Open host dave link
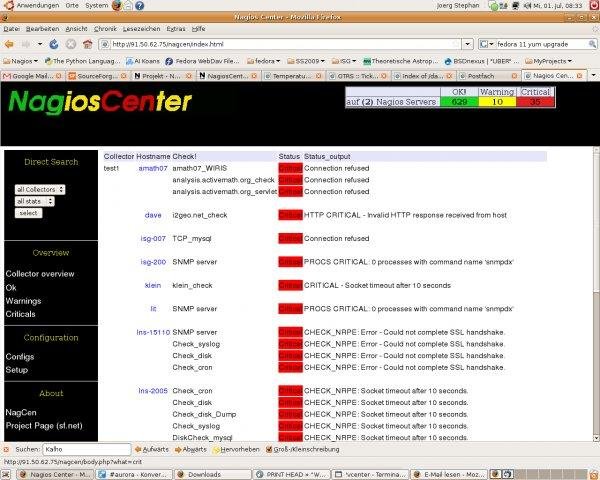This screenshot has width=600, height=480. 153,215
